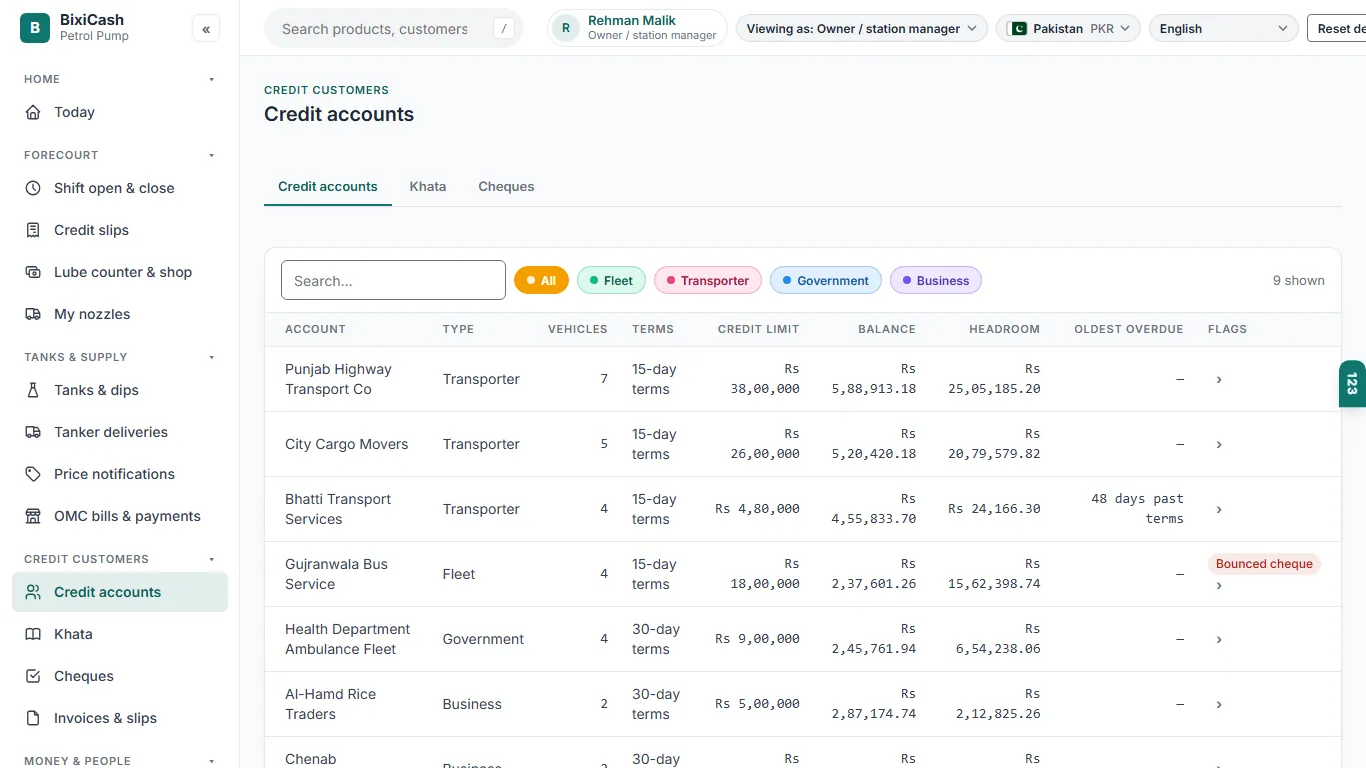Click the Bounced cheque flag
This screenshot has height=768, width=1366.
point(1264,564)
